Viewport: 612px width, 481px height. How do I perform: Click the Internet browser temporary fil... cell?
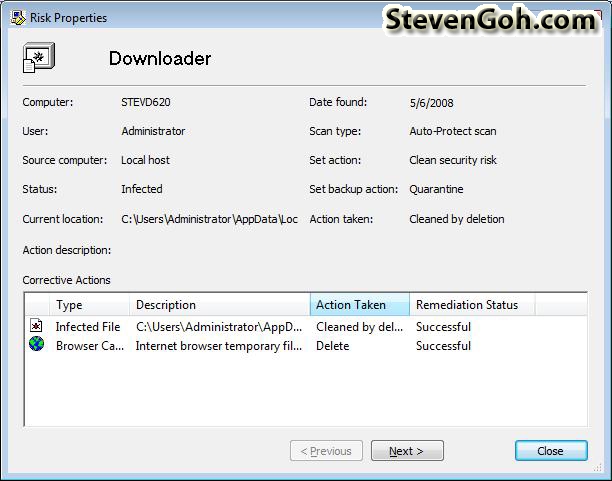point(219,346)
